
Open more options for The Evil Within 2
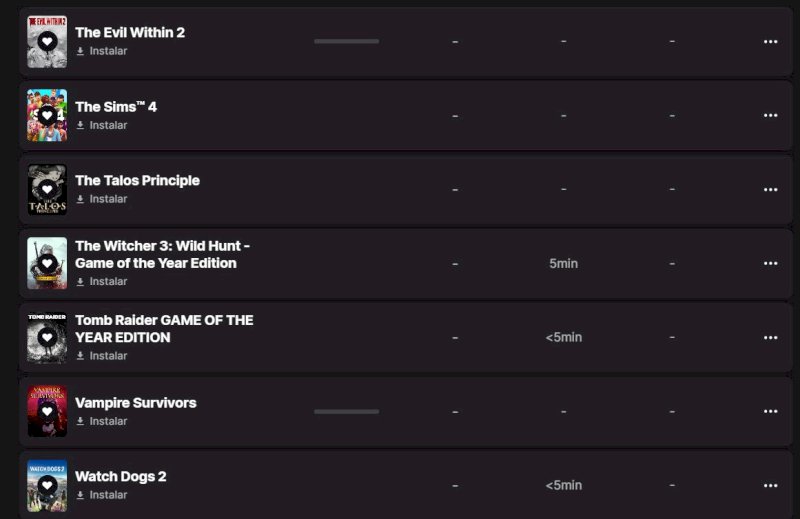coord(770,42)
